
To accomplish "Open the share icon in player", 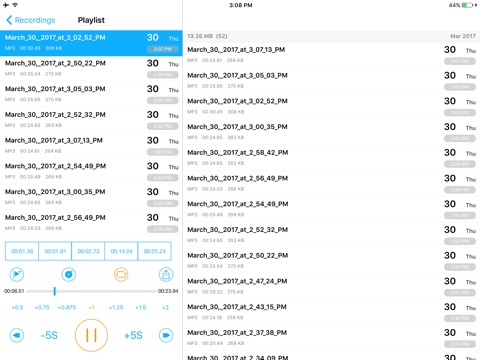I will tap(166, 274).
